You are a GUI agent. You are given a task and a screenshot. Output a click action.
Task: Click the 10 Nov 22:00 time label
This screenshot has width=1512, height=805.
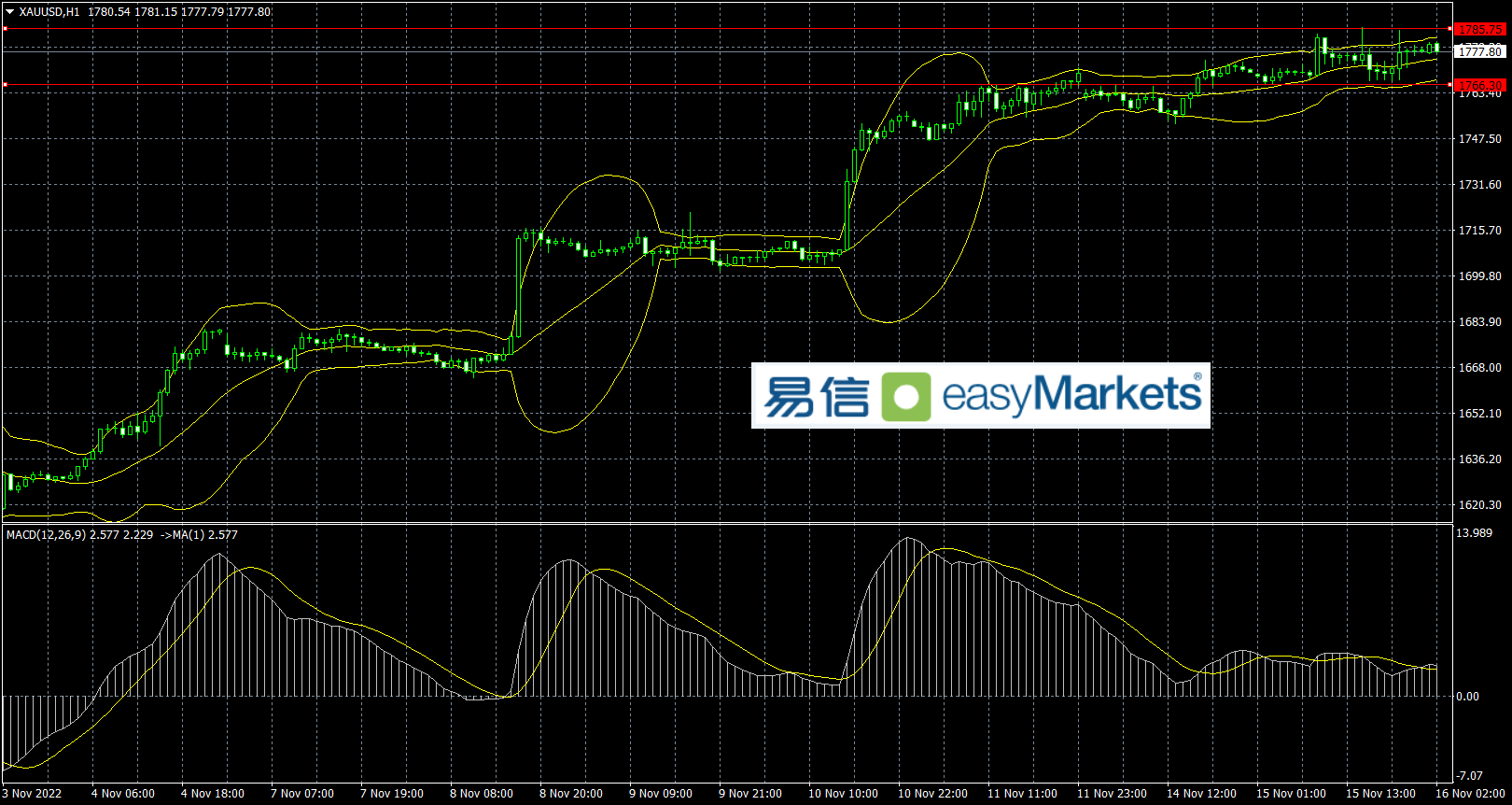click(932, 794)
